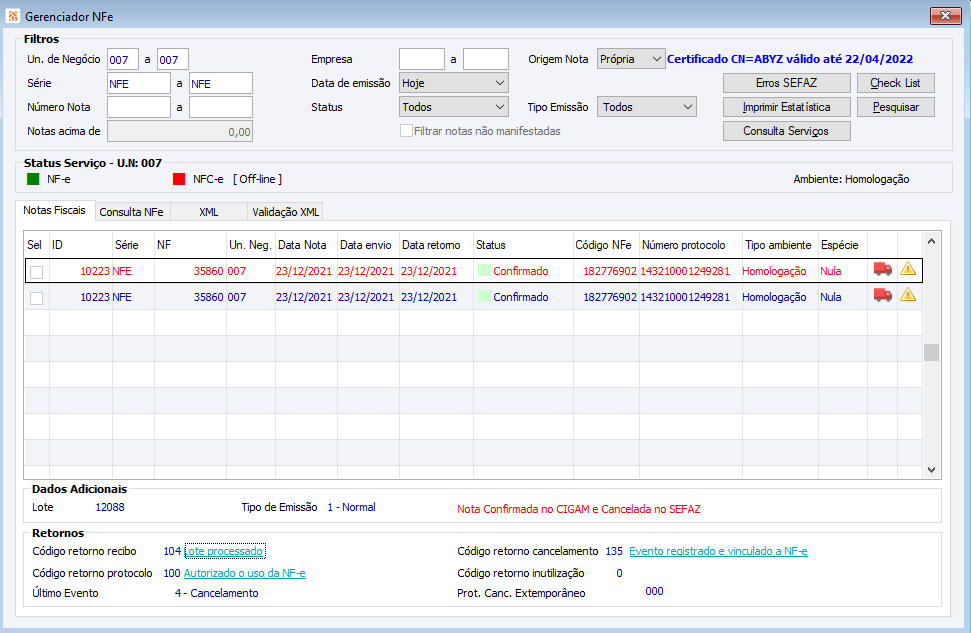Click the red truck icon in first row
The width and height of the screenshot is (971, 633).
tap(882, 269)
